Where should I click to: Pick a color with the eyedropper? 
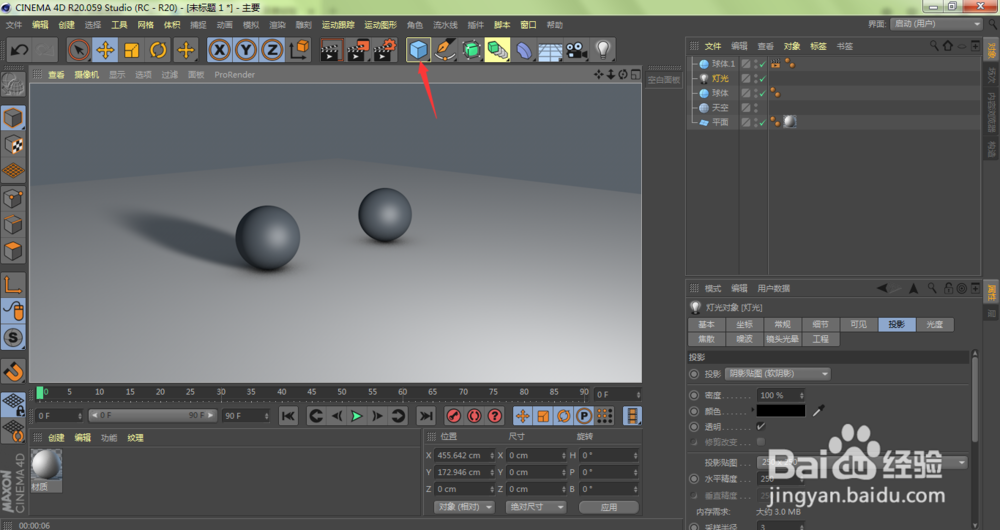point(819,411)
